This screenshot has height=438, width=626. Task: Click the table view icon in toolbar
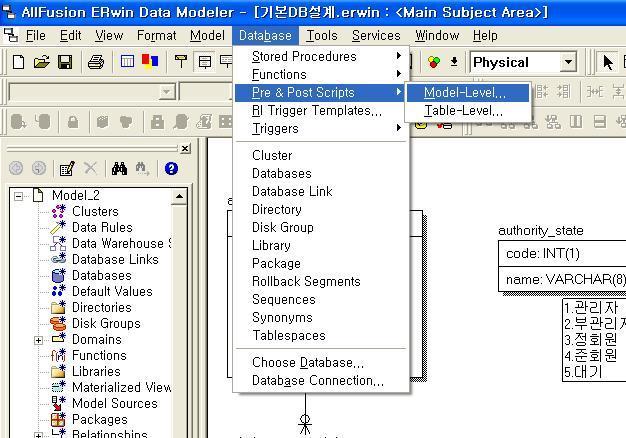[x=127, y=61]
